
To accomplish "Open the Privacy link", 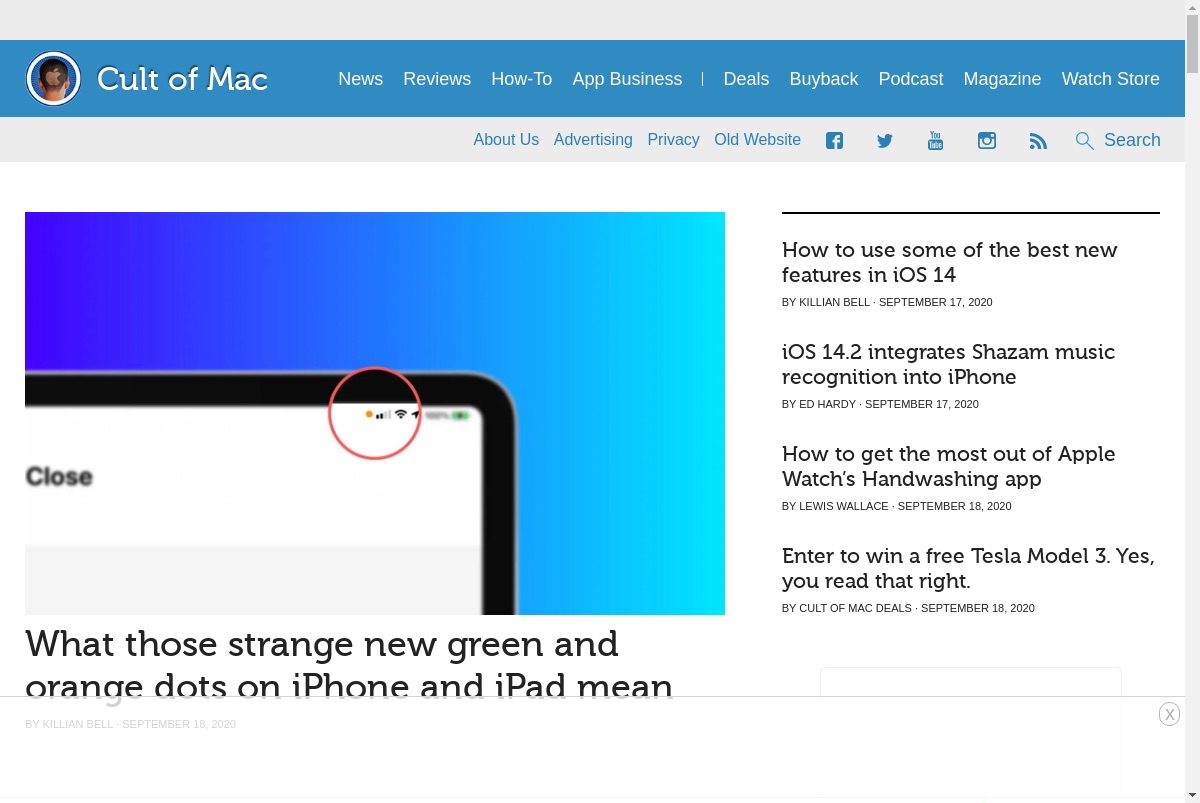I will pyautogui.click(x=673, y=140).
